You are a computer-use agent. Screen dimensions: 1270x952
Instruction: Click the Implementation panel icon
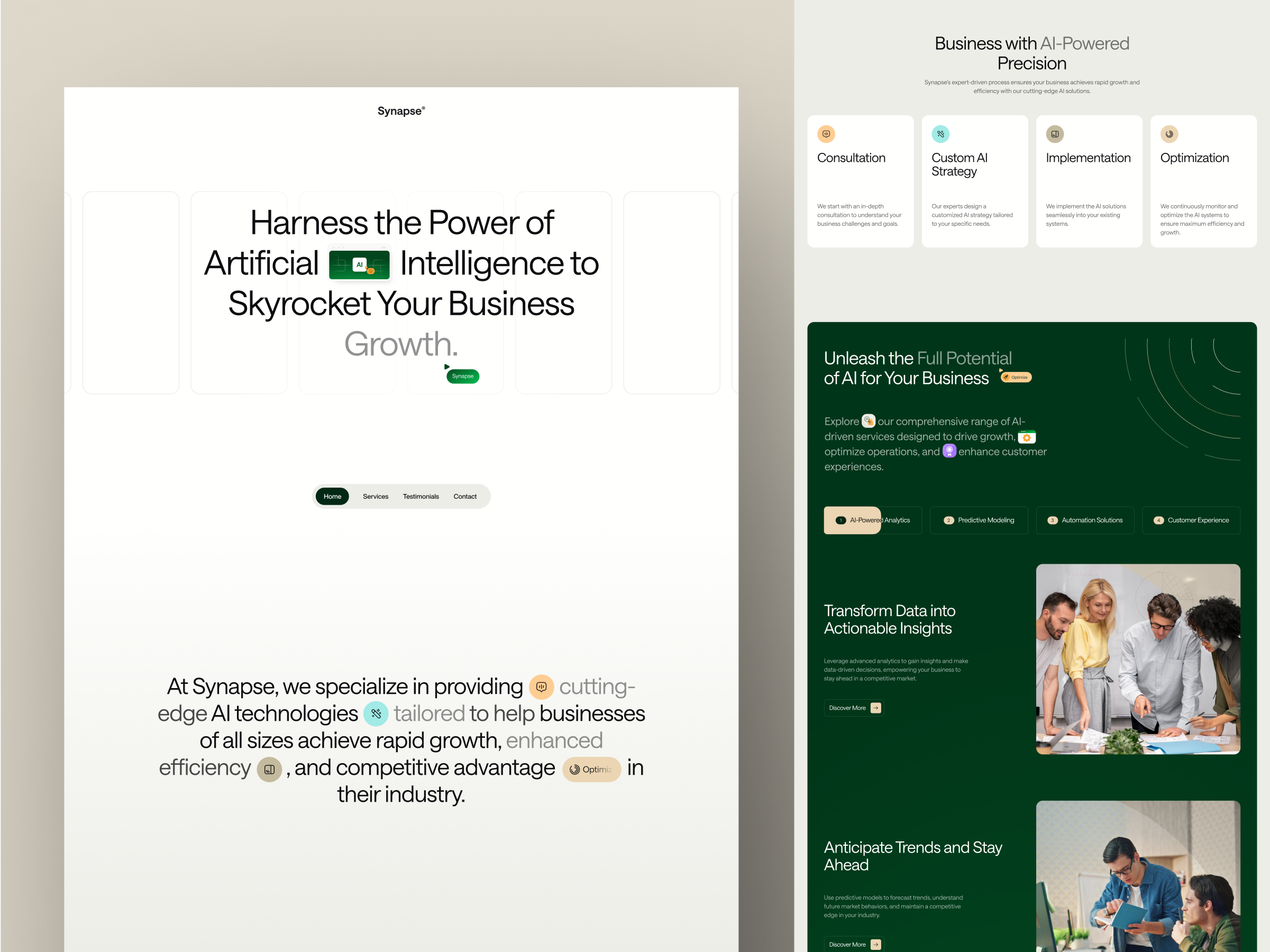(1055, 134)
